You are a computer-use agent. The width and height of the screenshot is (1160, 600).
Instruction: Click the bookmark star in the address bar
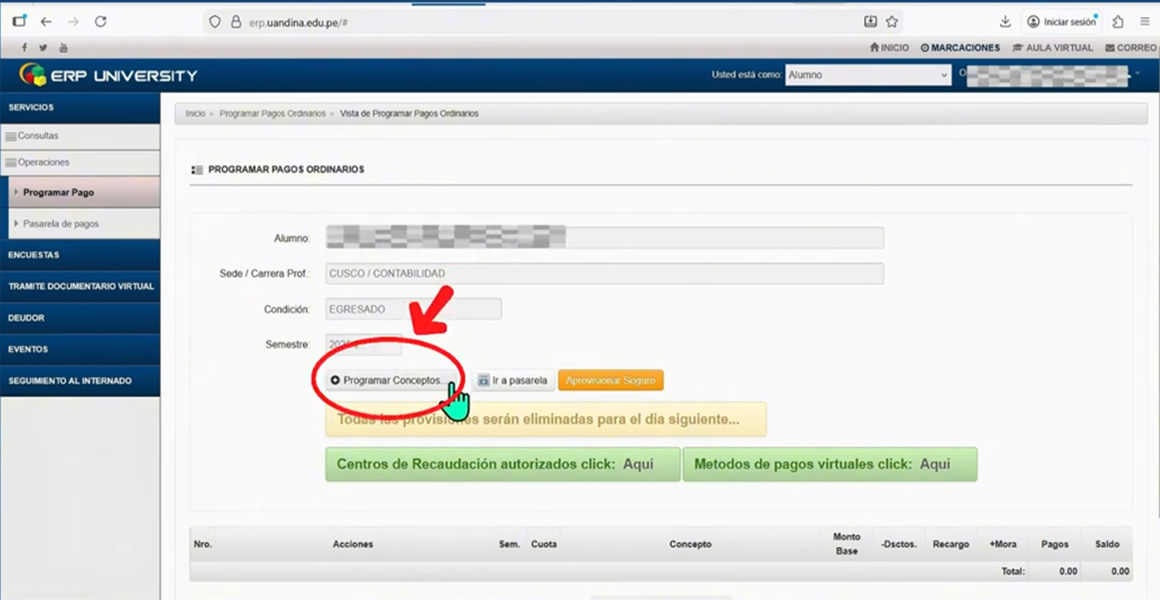[x=890, y=21]
